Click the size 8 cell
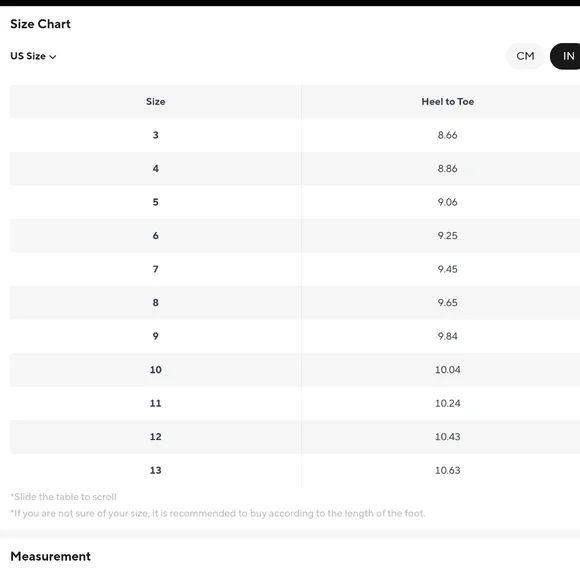This screenshot has width=580, height=580. pos(156,303)
